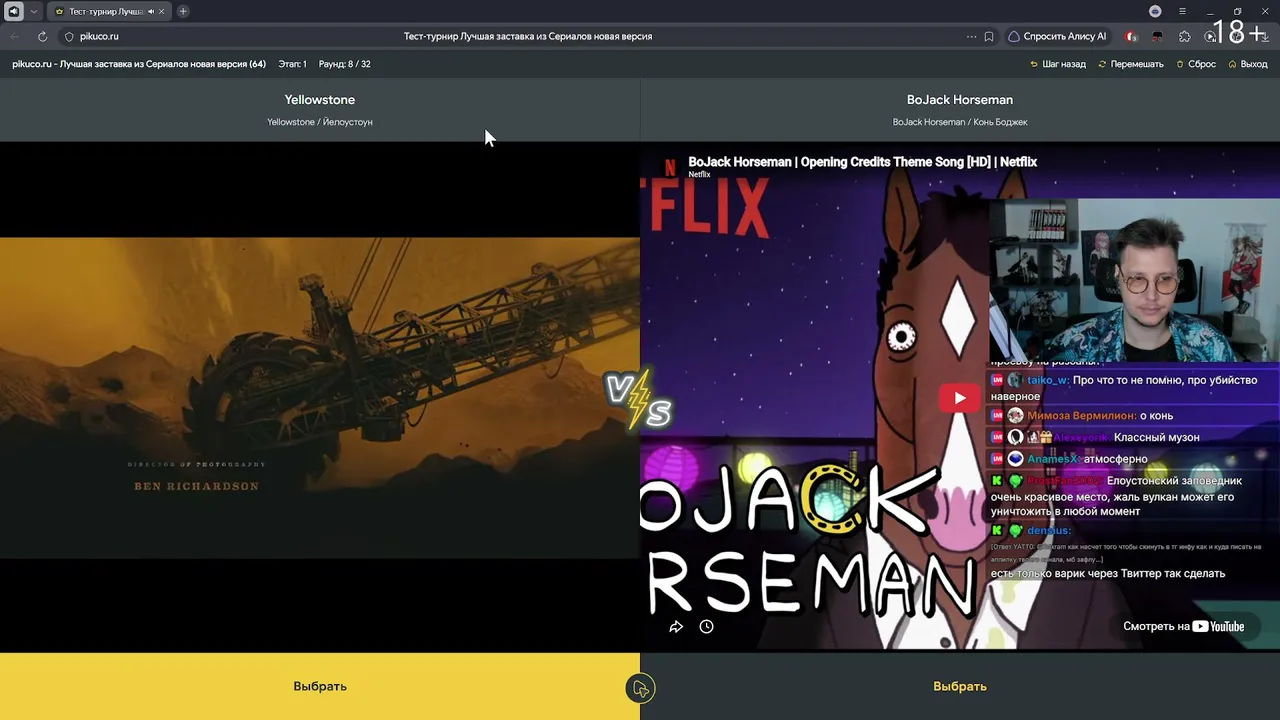Viewport: 1280px width, 720px height.
Task: Click the Выход exit link
Action: coord(1248,64)
